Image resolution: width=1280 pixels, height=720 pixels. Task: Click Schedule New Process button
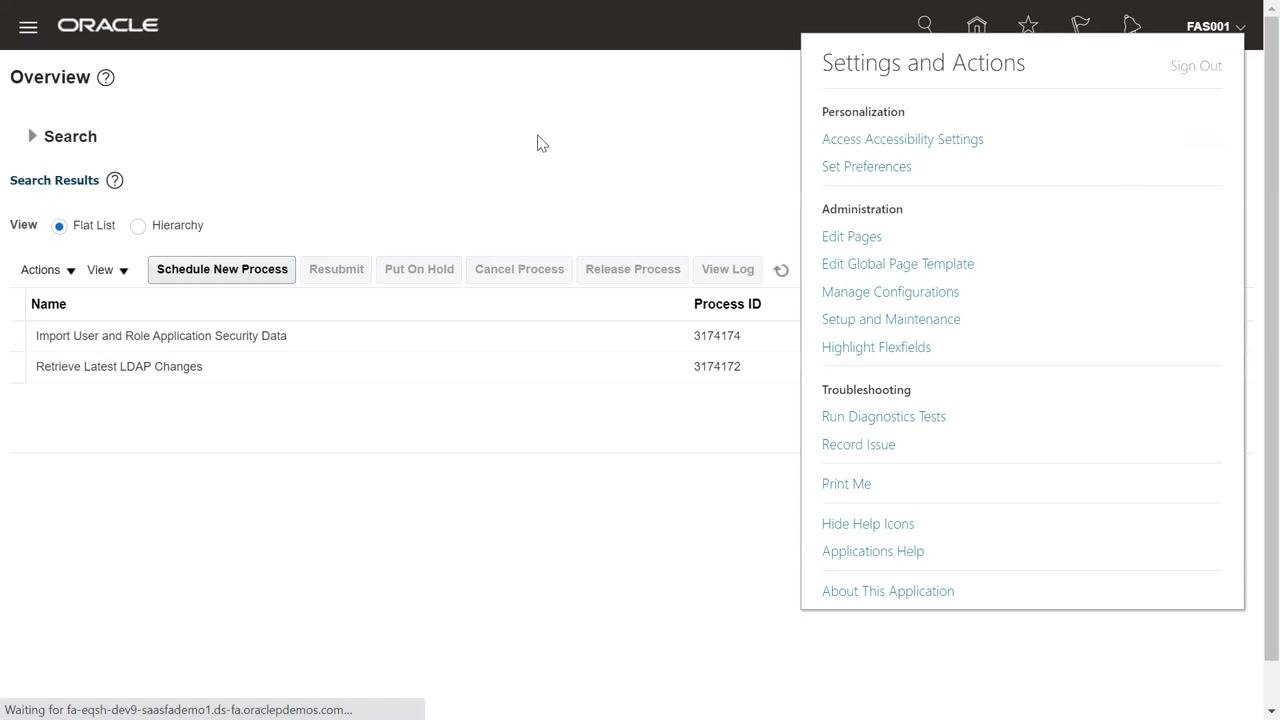222,270
